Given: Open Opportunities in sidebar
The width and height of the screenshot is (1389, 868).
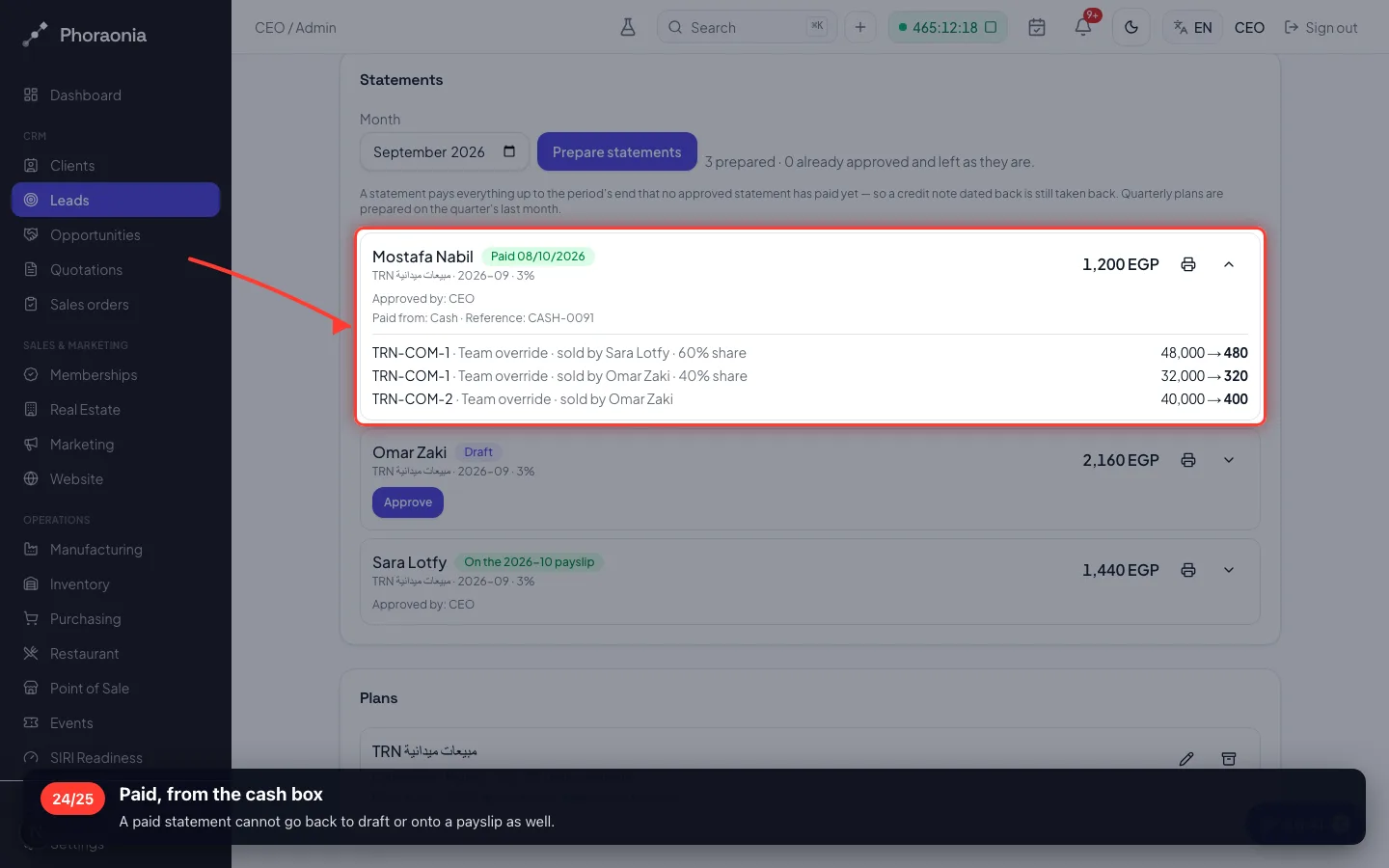Looking at the screenshot, I should tap(116, 235).
